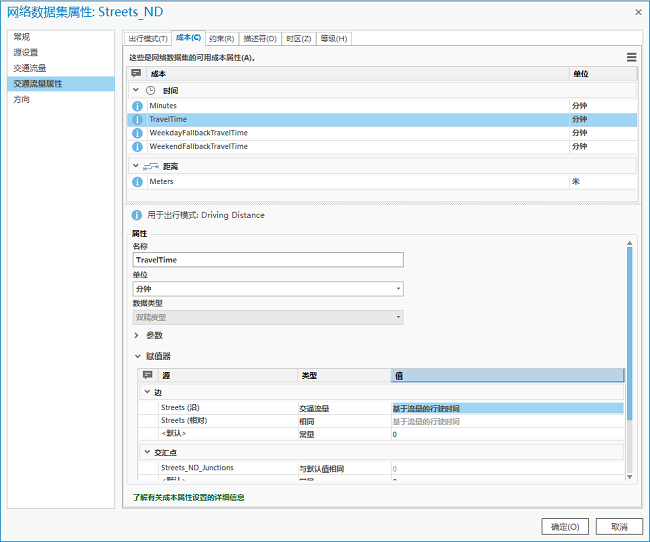Click the 取消 button

tap(619, 526)
